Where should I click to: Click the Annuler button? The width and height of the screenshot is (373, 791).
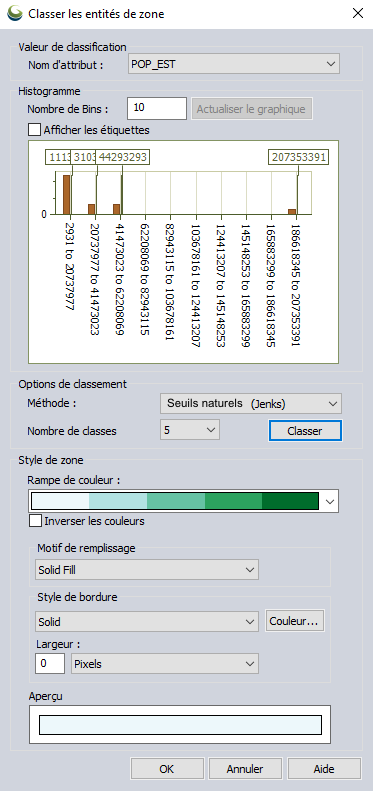(x=245, y=769)
